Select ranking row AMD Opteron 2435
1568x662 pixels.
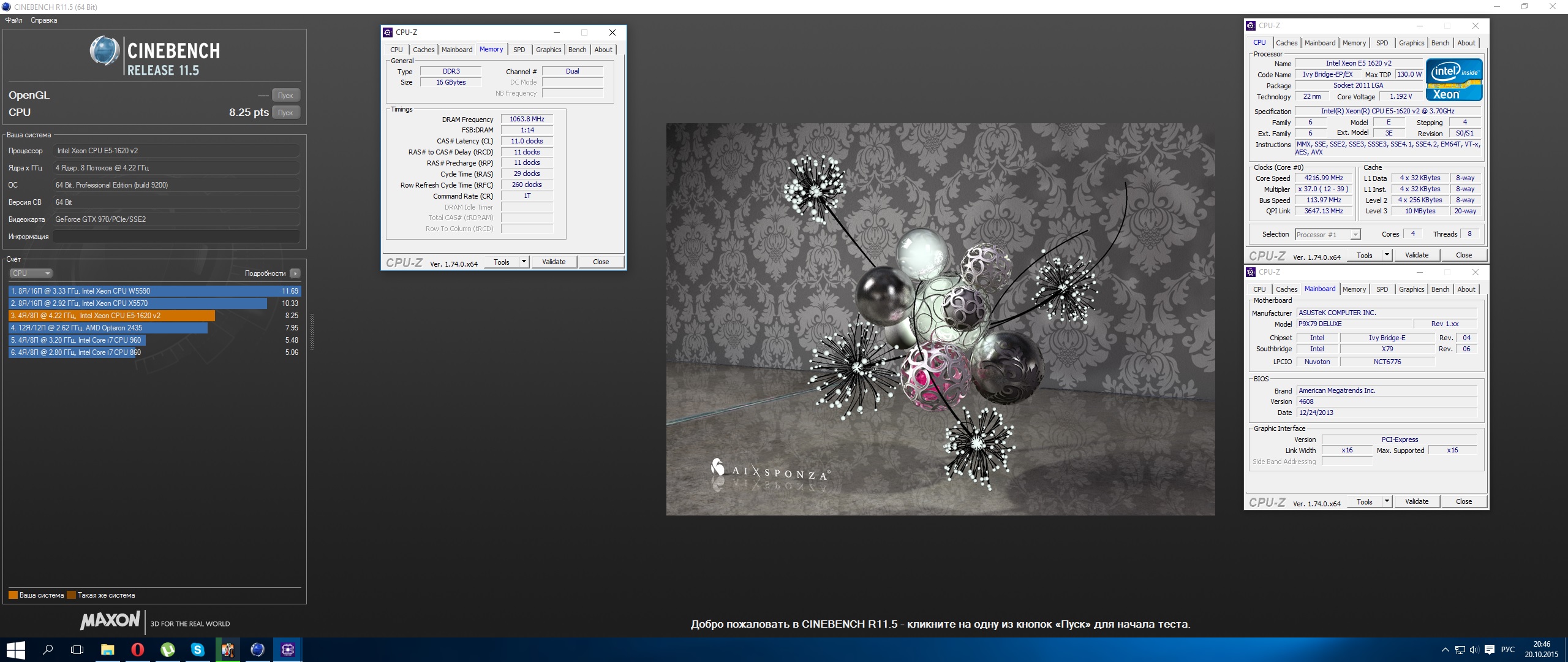(x=154, y=328)
